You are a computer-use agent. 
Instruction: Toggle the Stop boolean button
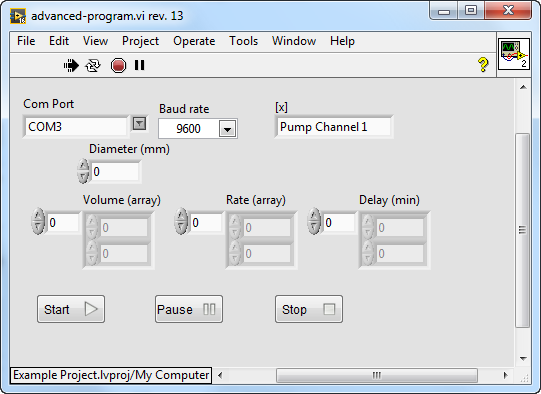[309, 309]
